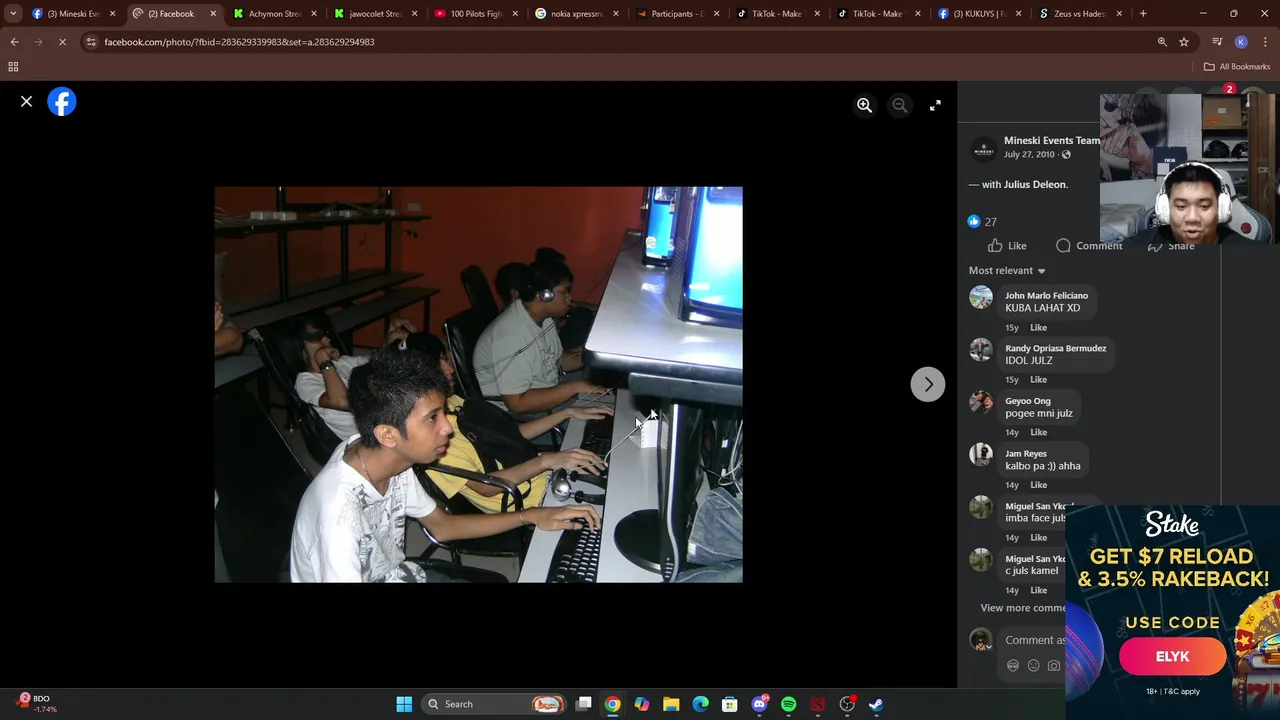
Task: Open the Windows Start menu
Action: click(404, 704)
